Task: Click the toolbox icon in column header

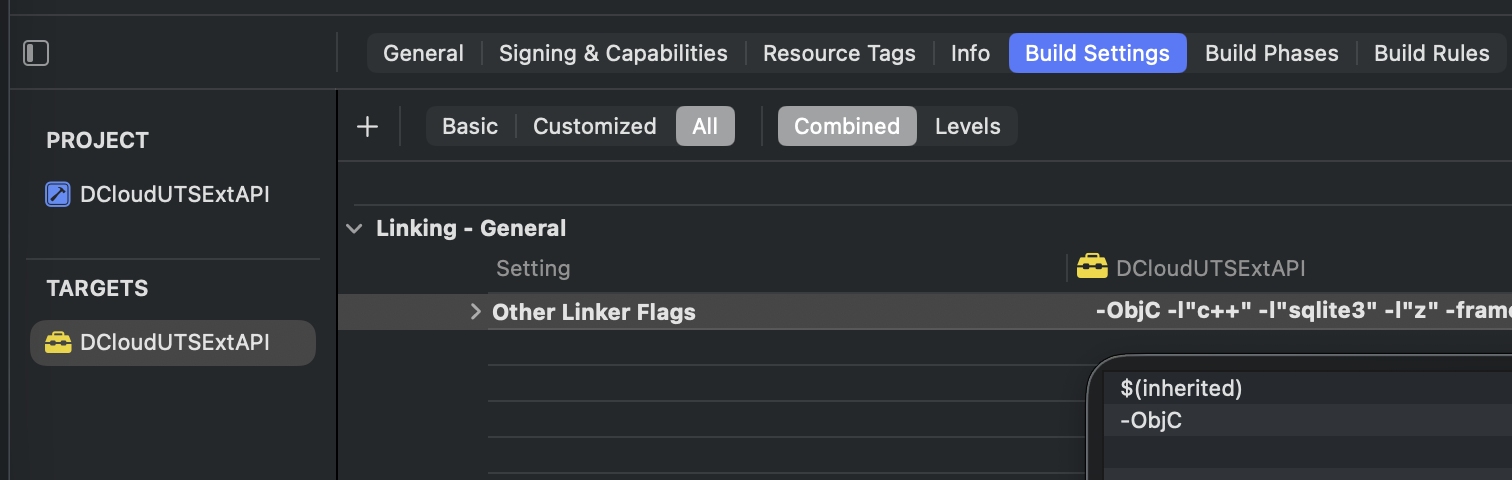Action: pyautogui.click(x=1092, y=267)
